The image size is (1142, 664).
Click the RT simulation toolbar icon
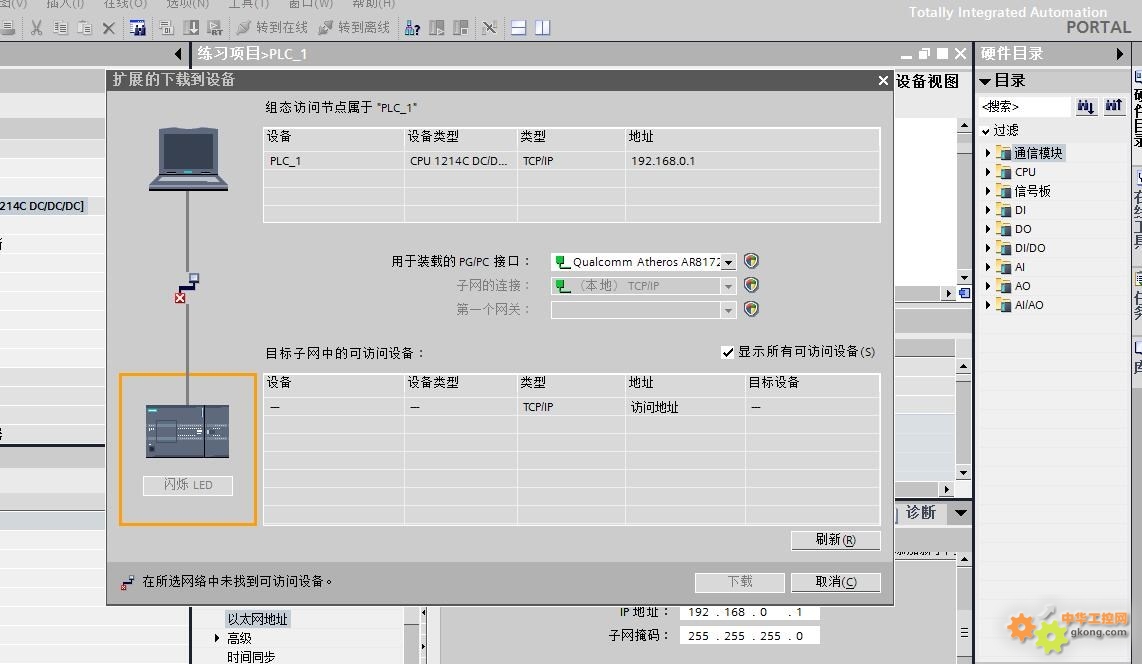tap(215, 28)
